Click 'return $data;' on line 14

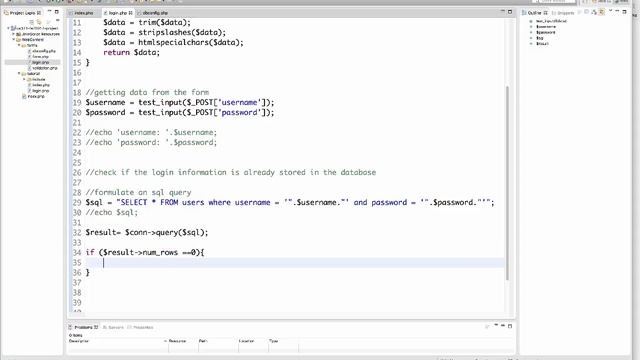click(131, 53)
